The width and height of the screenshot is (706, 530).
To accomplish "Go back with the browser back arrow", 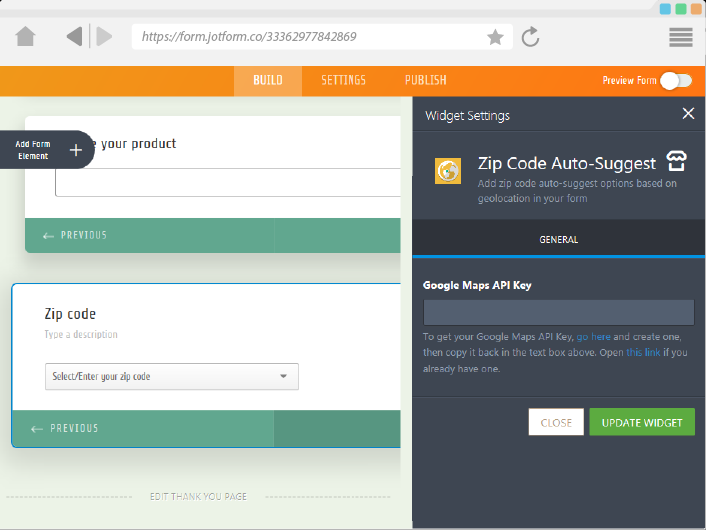I will pos(74,37).
